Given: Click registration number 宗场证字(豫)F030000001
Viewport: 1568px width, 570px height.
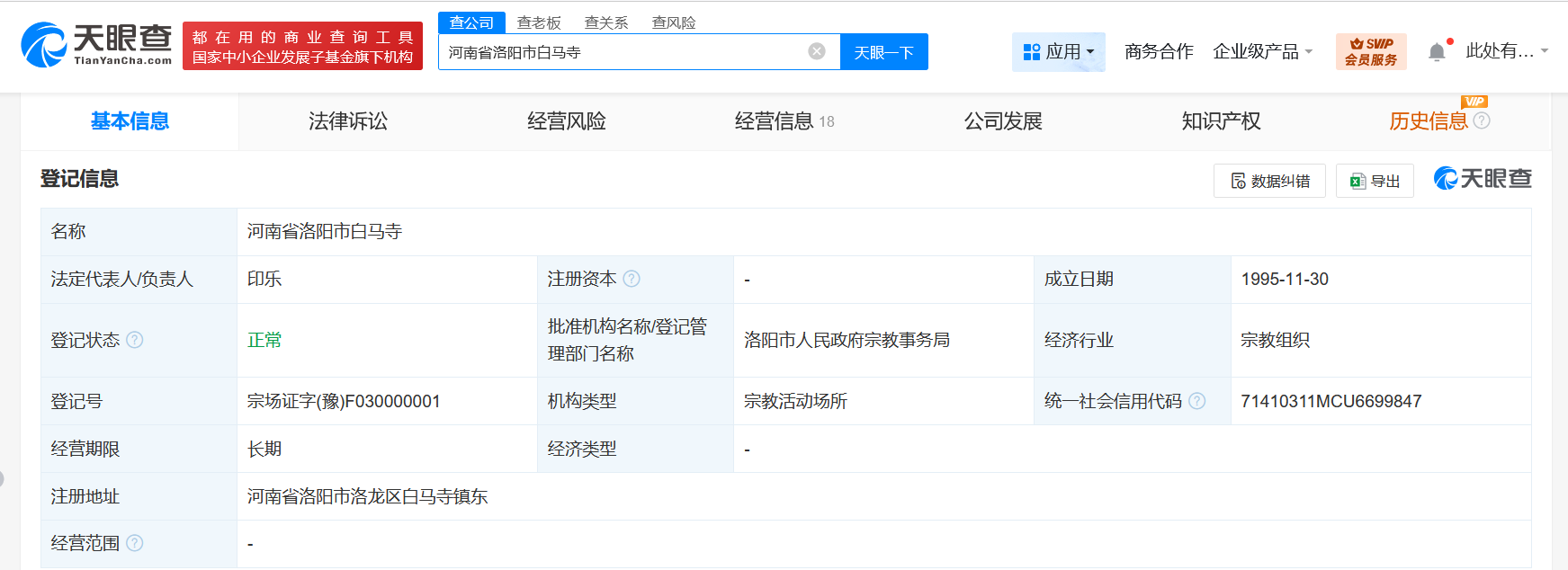Looking at the screenshot, I should pos(344,401).
